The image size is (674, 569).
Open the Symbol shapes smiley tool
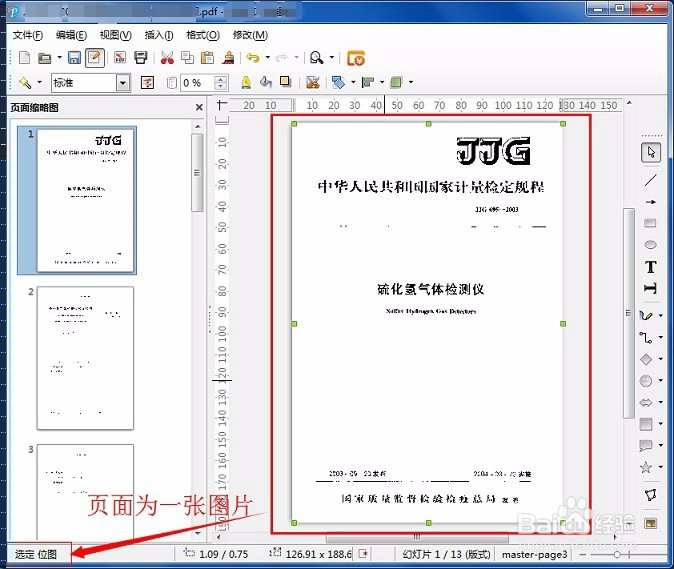646,381
